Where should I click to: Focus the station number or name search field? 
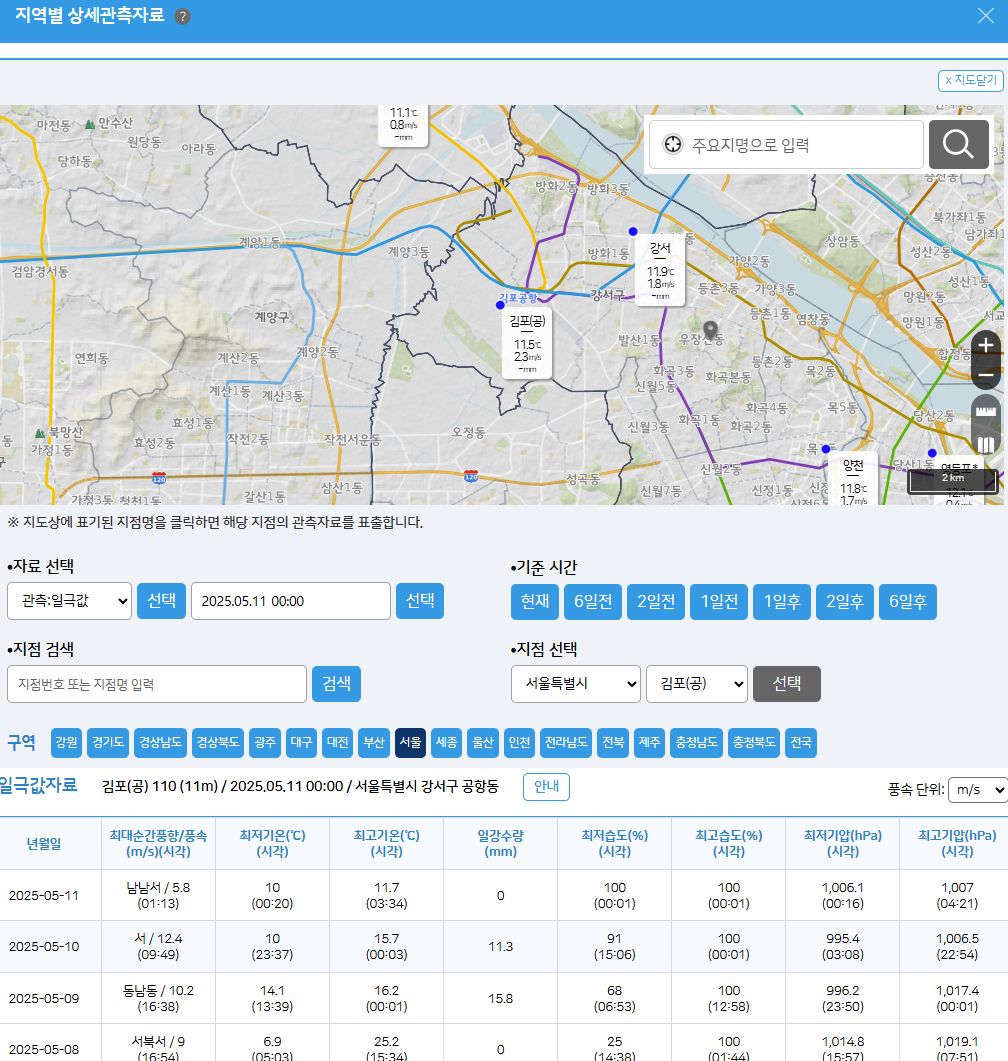[157, 684]
